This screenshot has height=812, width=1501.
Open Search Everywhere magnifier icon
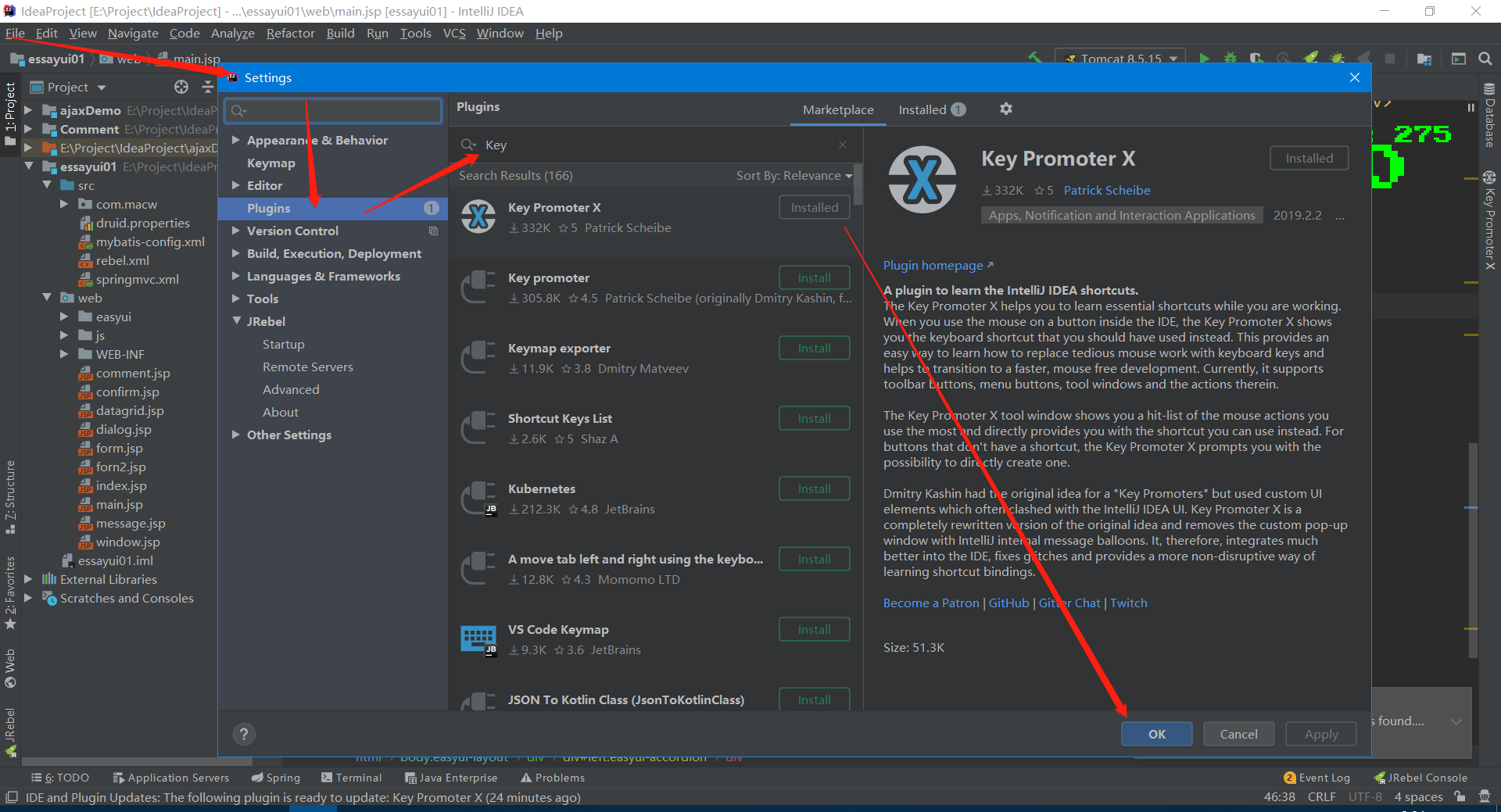(1485, 59)
